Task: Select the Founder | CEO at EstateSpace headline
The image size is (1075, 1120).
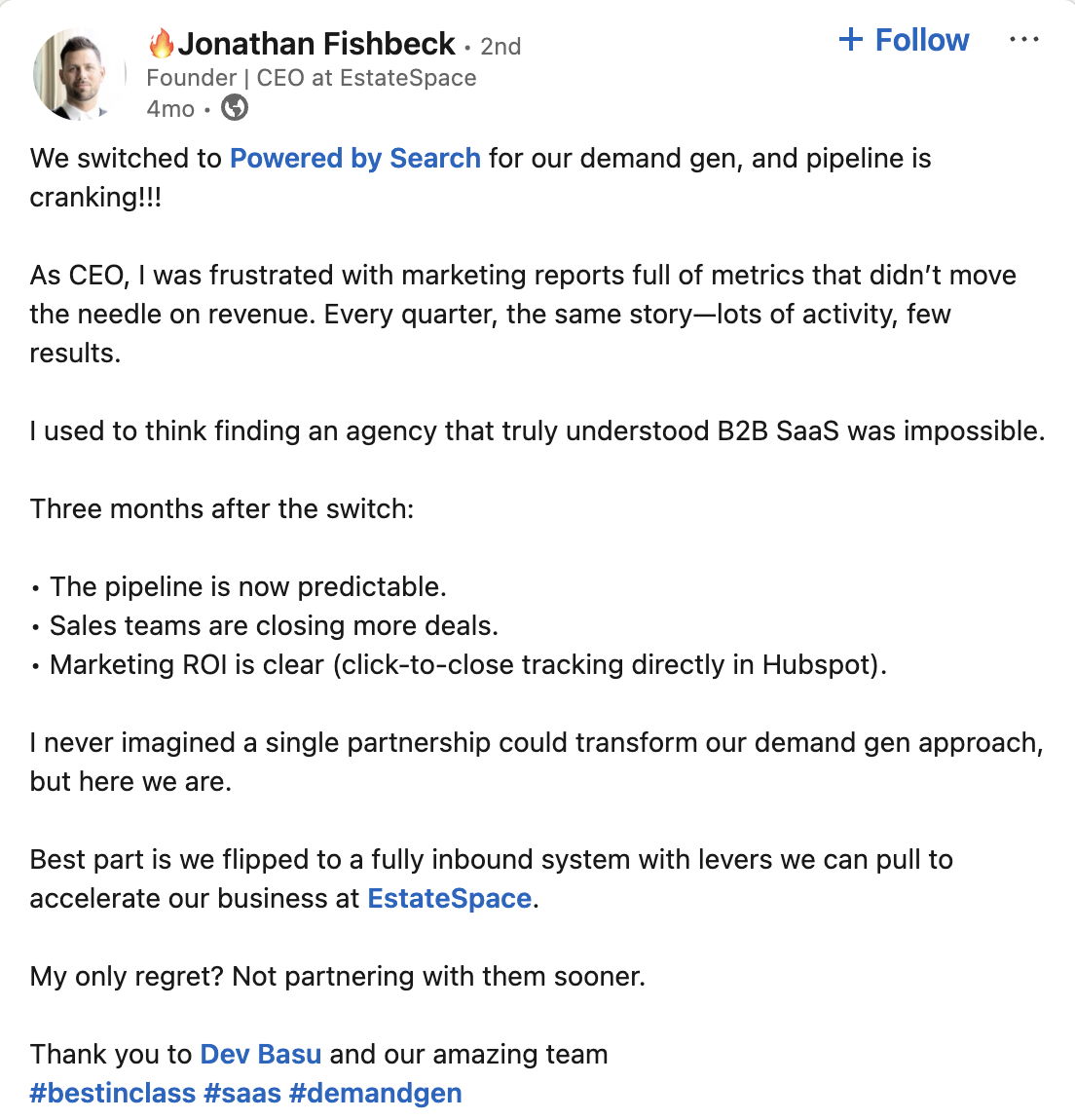Action: tap(312, 77)
